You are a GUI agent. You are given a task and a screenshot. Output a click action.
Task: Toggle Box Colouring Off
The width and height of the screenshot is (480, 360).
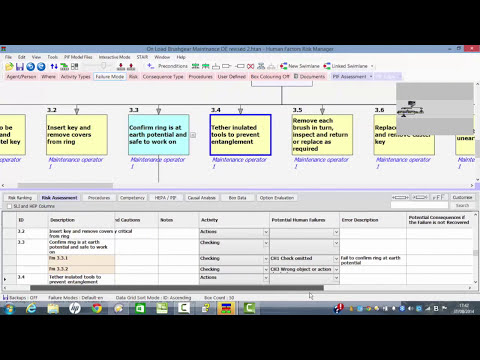coord(270,77)
